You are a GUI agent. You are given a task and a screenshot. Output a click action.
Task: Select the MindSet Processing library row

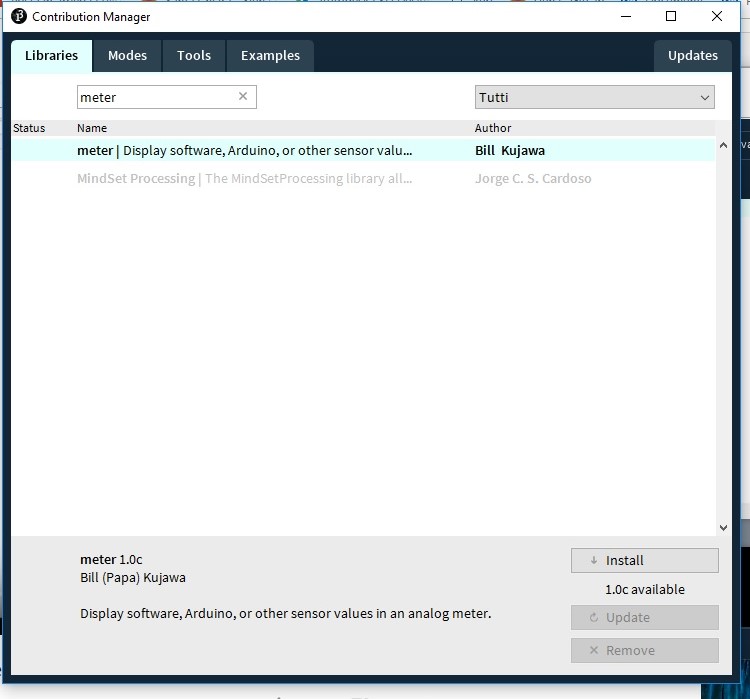[x=364, y=178]
